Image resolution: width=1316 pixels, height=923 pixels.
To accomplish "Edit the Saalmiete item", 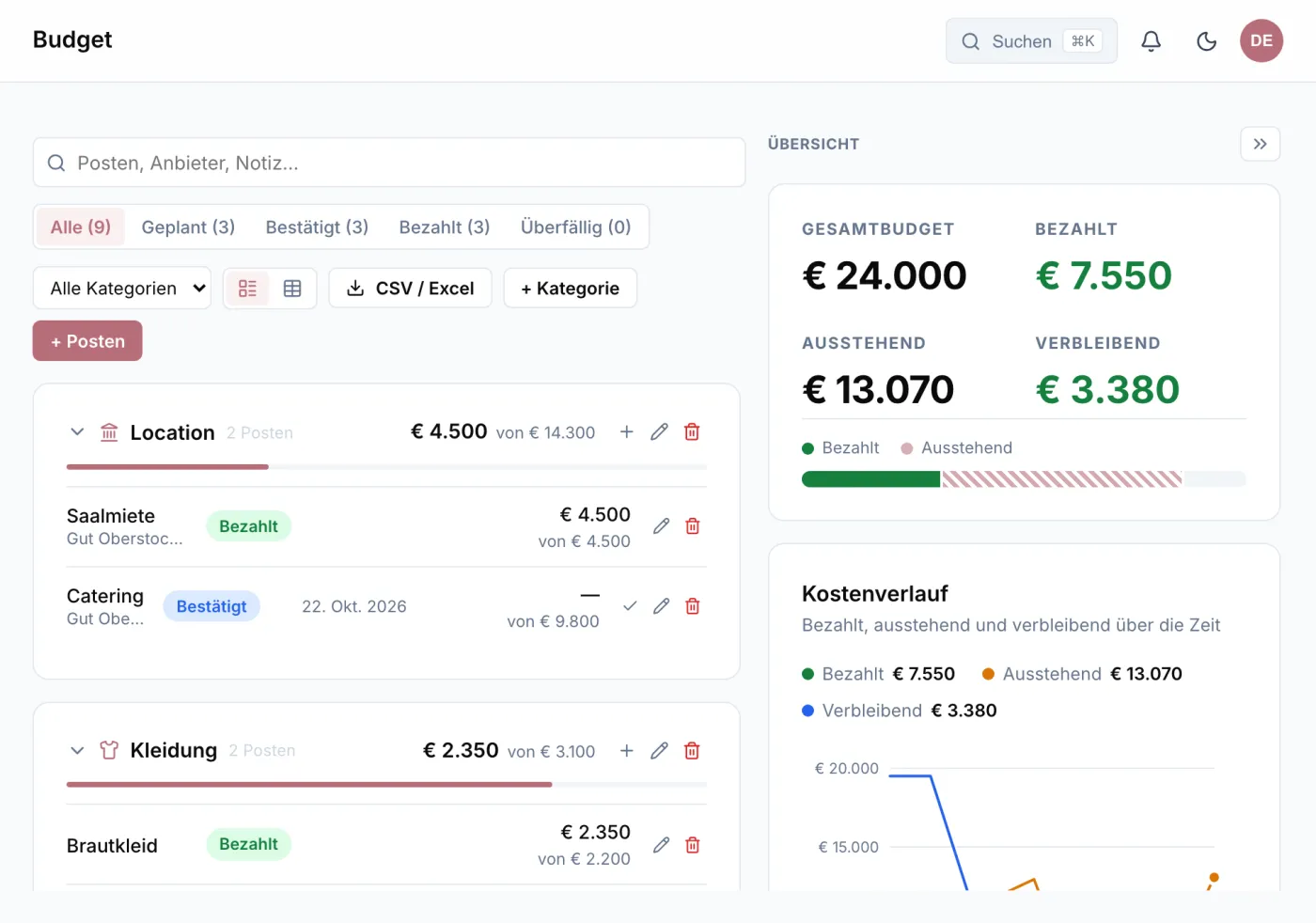I will click(x=661, y=525).
